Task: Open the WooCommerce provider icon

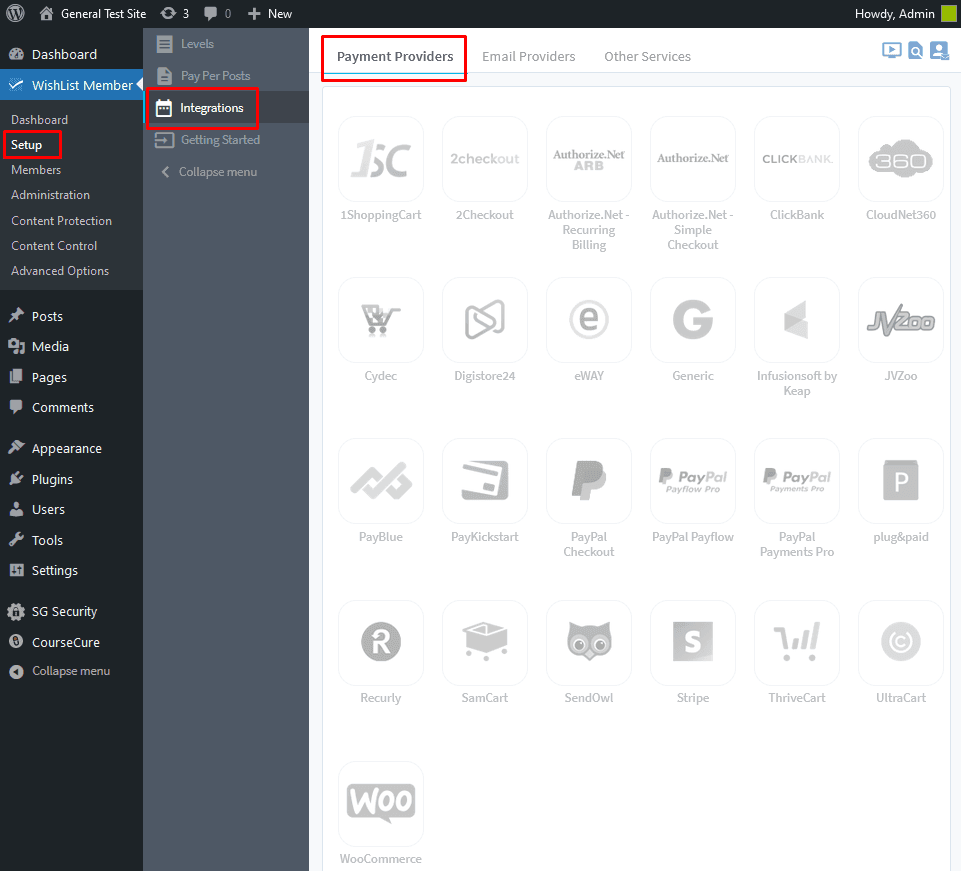Action: (x=381, y=804)
